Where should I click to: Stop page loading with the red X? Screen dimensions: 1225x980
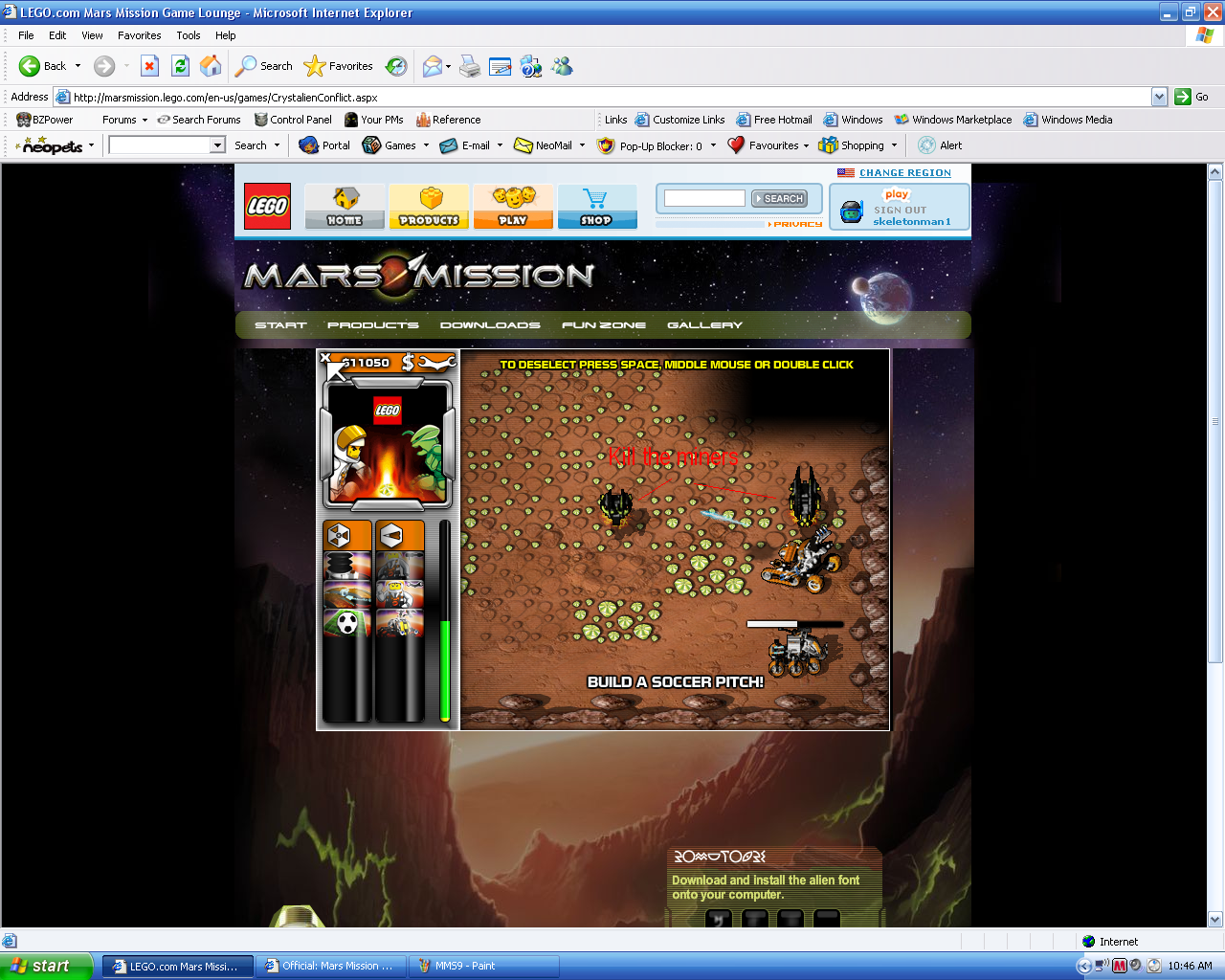pyautogui.click(x=149, y=66)
